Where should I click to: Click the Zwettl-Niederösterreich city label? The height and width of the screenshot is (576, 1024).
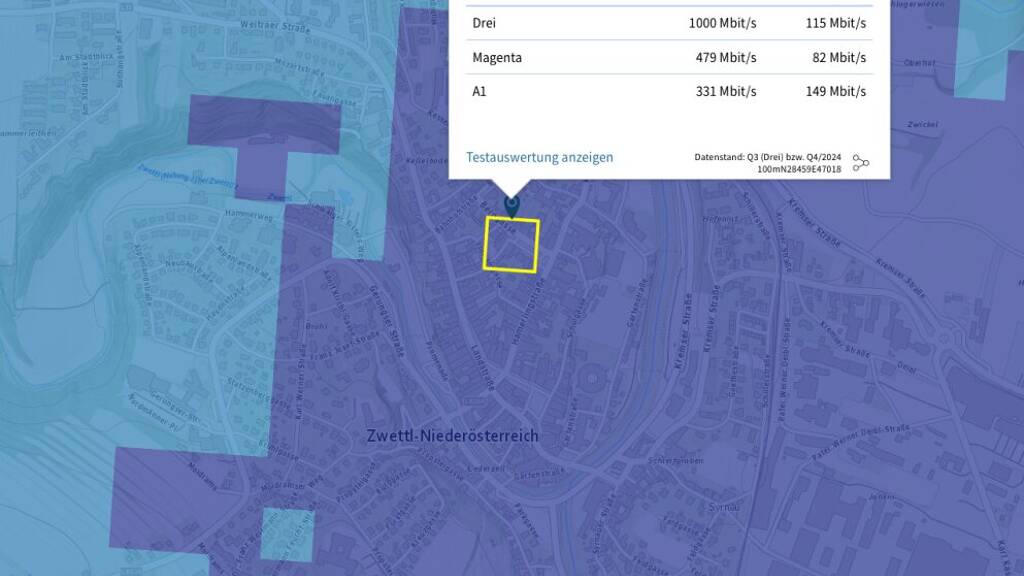451,435
